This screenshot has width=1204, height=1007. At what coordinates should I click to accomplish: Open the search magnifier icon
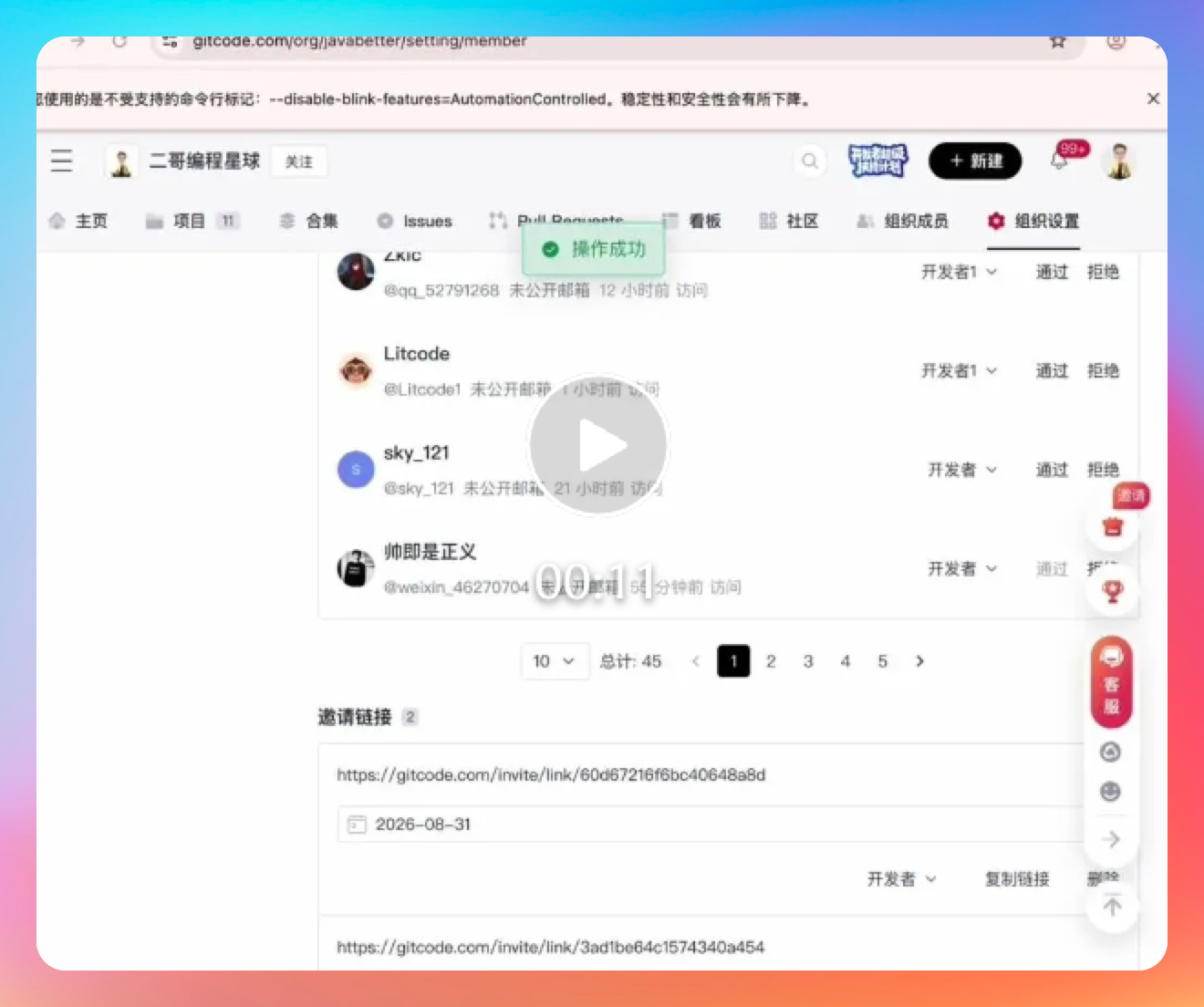click(x=809, y=161)
